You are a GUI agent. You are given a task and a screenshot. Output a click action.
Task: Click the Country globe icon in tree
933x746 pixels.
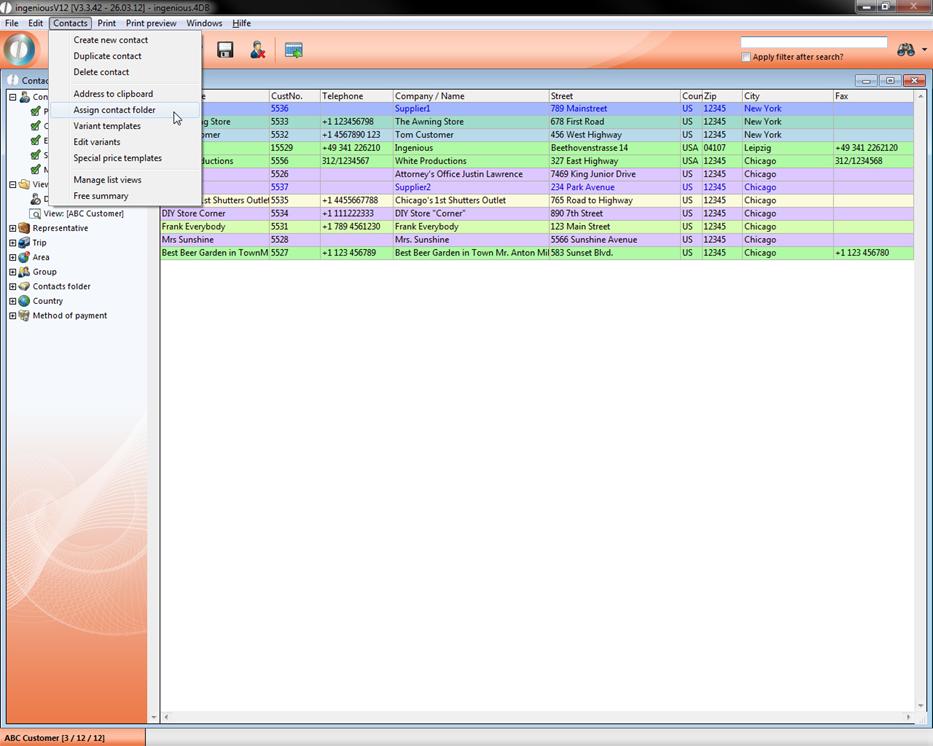point(24,301)
